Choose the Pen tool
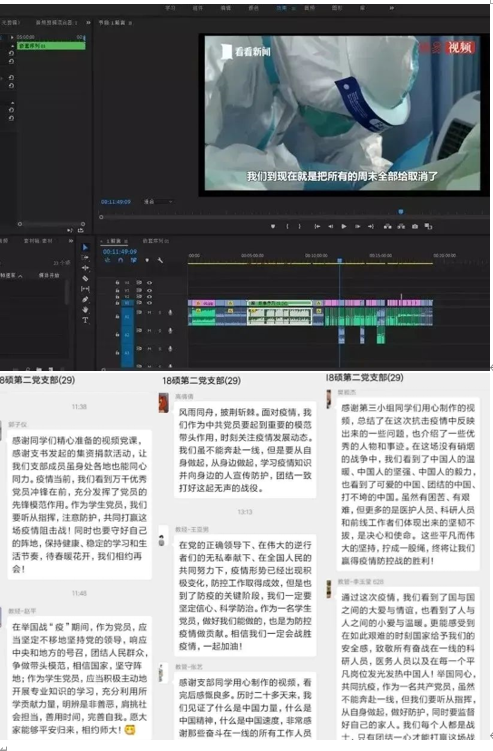 tap(85, 299)
